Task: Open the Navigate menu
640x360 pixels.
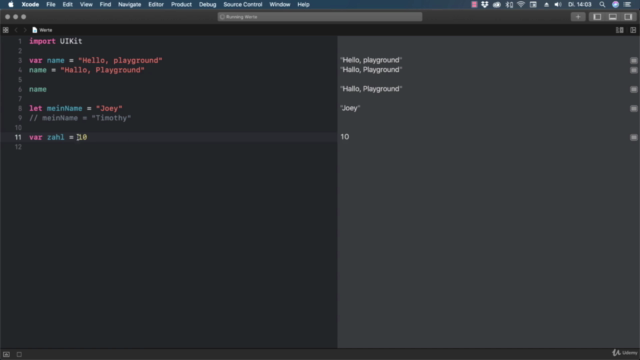Action: 129,4
